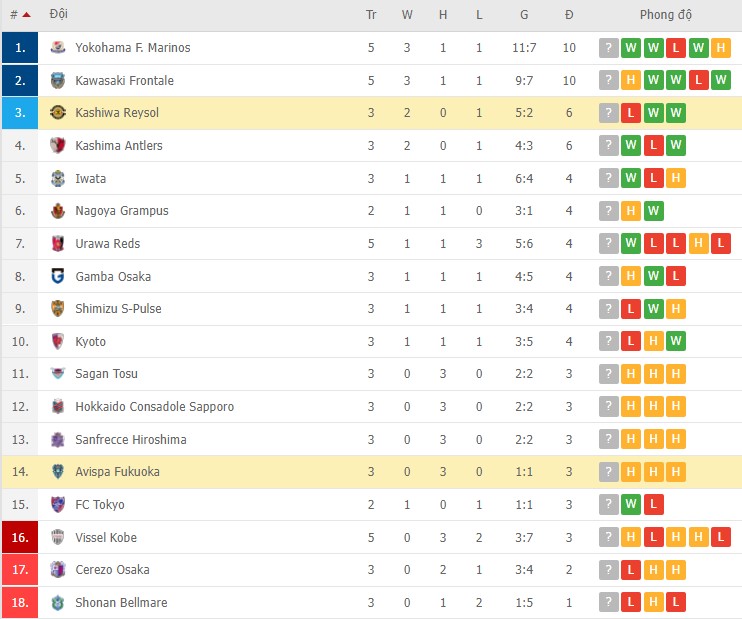The width and height of the screenshot is (742, 619).
Task: Click the Gamba Osaka club logo
Action: click(57, 276)
